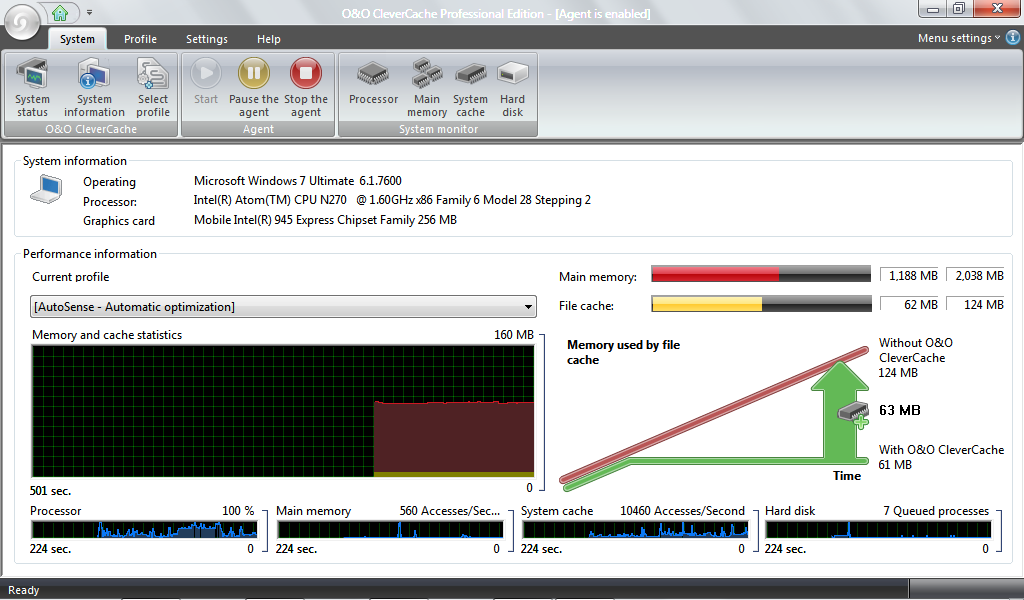This screenshot has width=1024, height=600.
Task: Switch to the Profile tab
Action: pos(140,39)
